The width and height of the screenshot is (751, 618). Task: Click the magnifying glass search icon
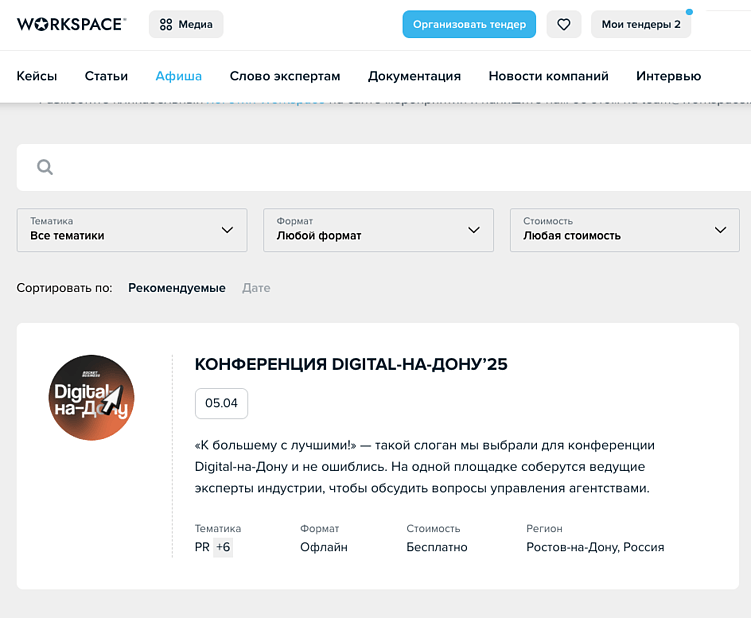pos(45,167)
